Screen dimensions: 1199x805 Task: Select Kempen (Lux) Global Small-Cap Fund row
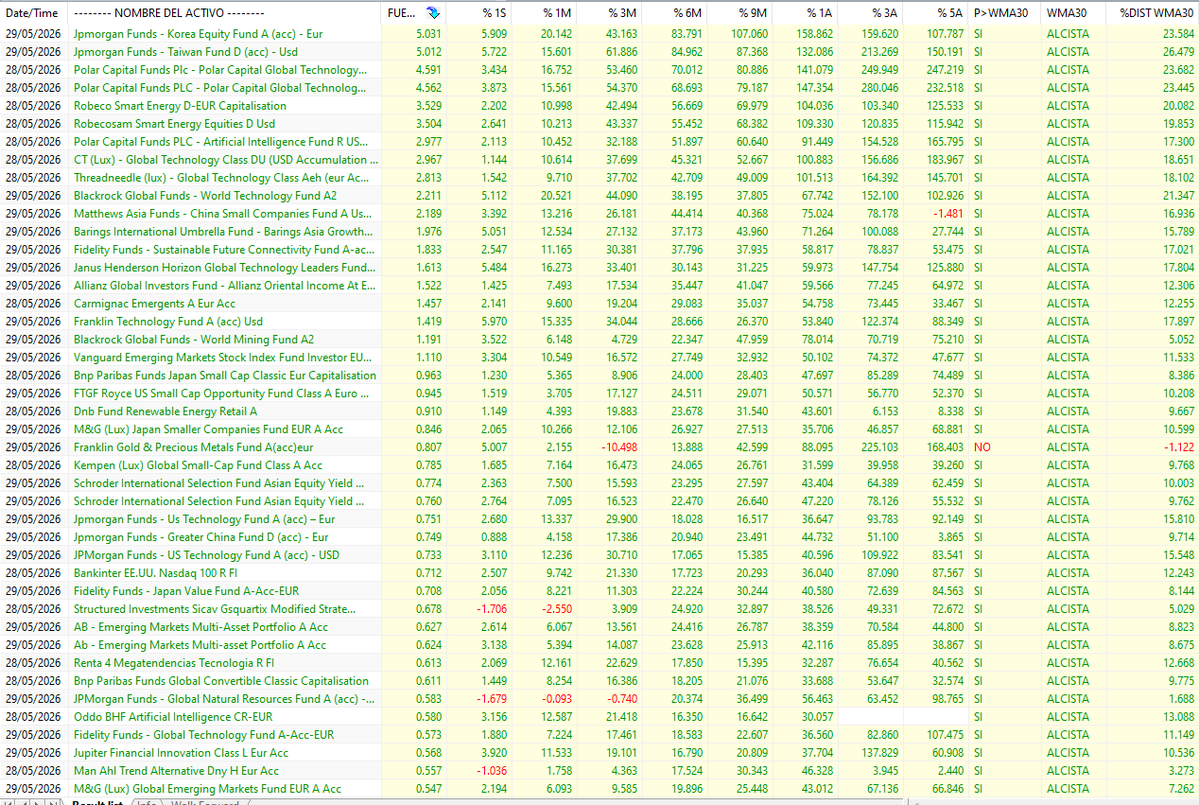click(x=600, y=465)
